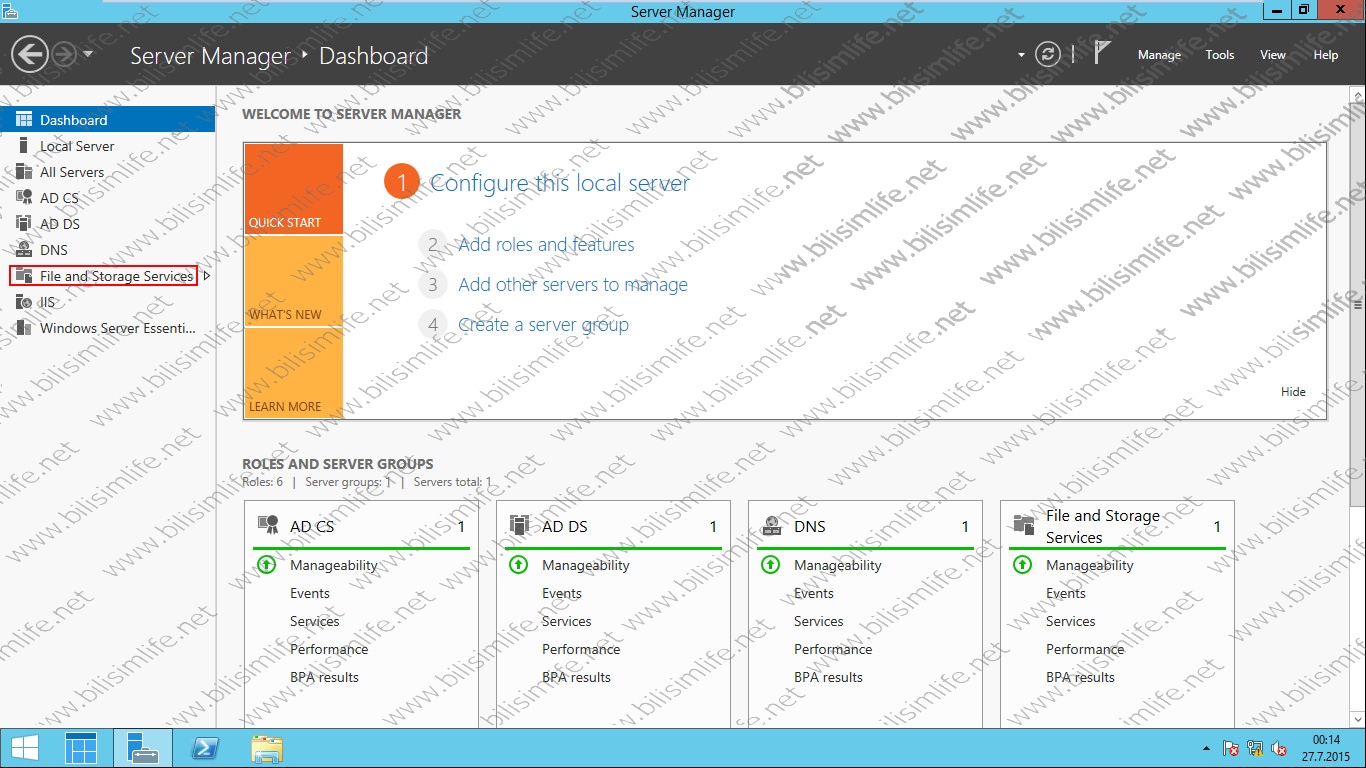This screenshot has width=1366, height=768.
Task: Click Manageability status icon in AD CS tile
Action: [x=267, y=565]
